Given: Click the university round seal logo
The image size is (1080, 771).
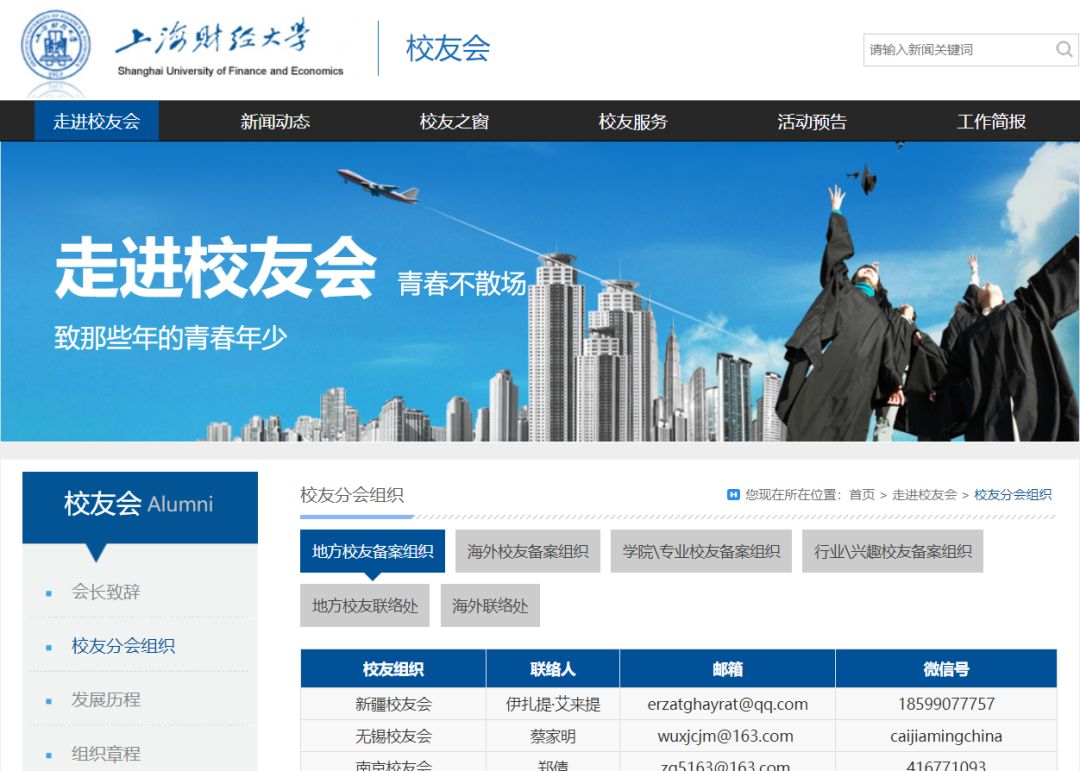Looking at the screenshot, I should point(55,47).
